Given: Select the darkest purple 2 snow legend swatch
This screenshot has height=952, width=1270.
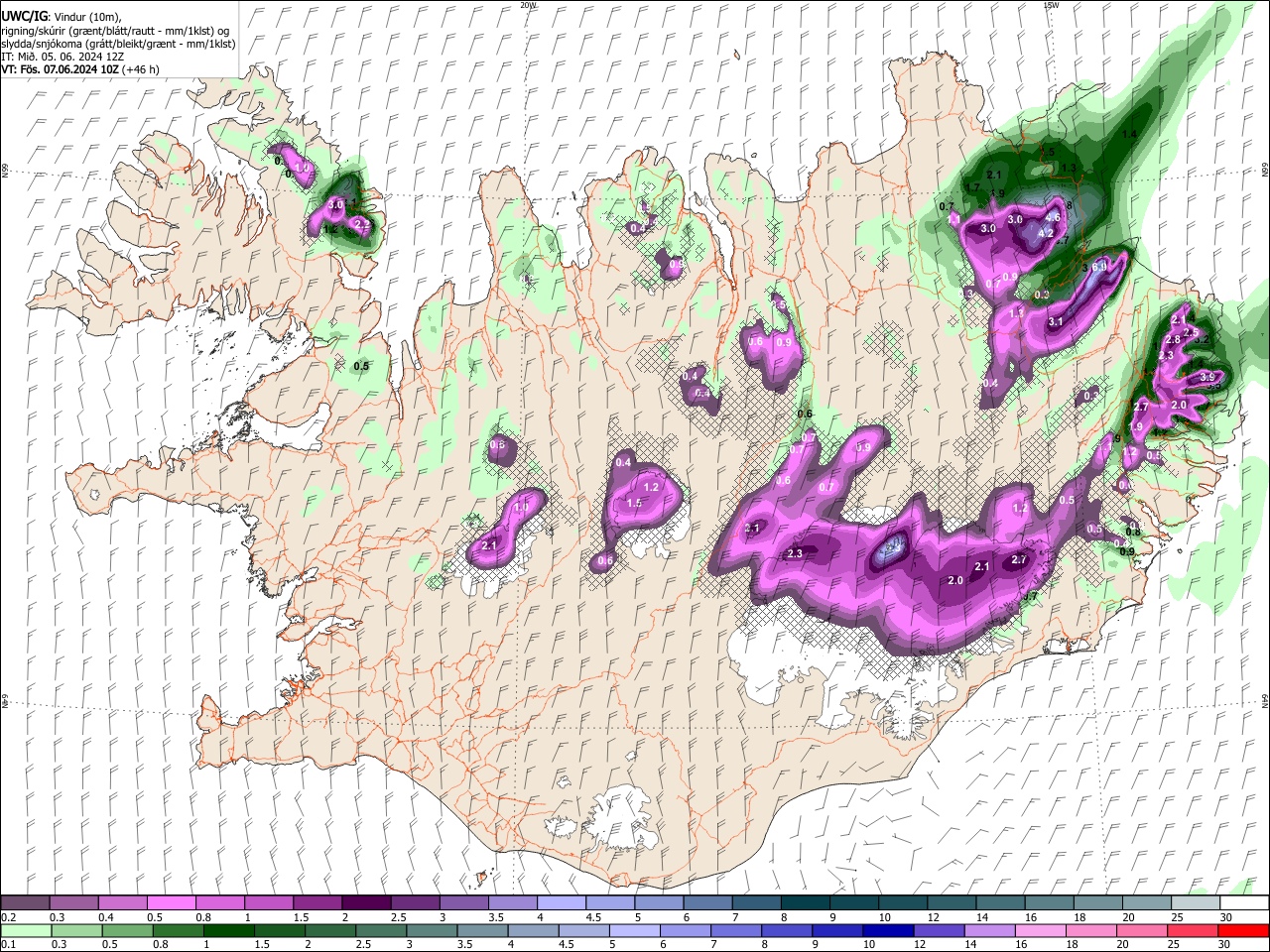Looking at the screenshot, I should [x=366, y=903].
